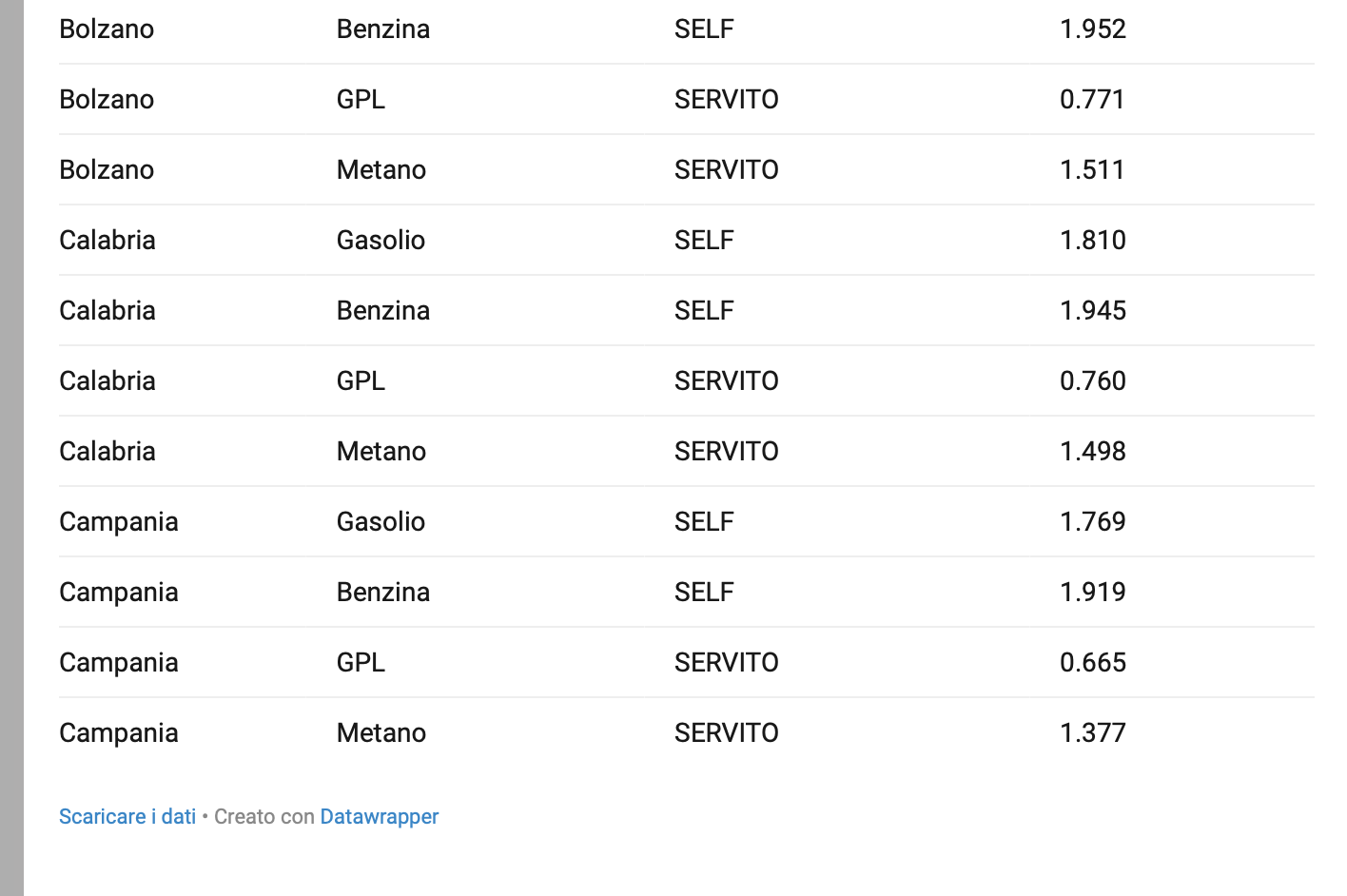The height and width of the screenshot is (896, 1347).
Task: Select the Campania Metano fuel cell
Action: [x=381, y=732]
